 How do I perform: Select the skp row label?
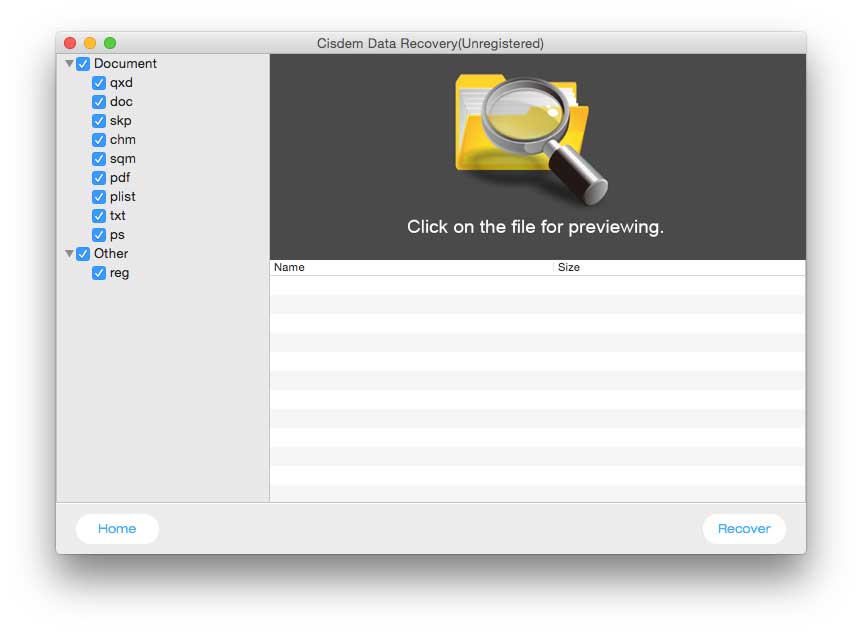(120, 121)
